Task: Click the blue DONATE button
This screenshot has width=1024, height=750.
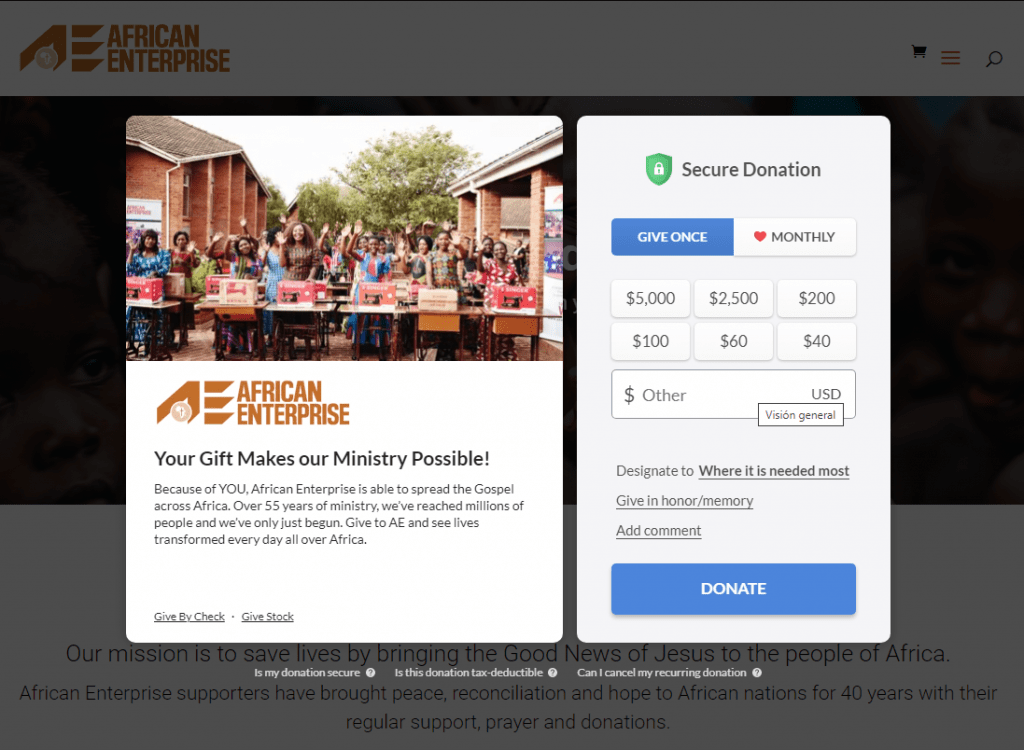Action: (x=733, y=589)
